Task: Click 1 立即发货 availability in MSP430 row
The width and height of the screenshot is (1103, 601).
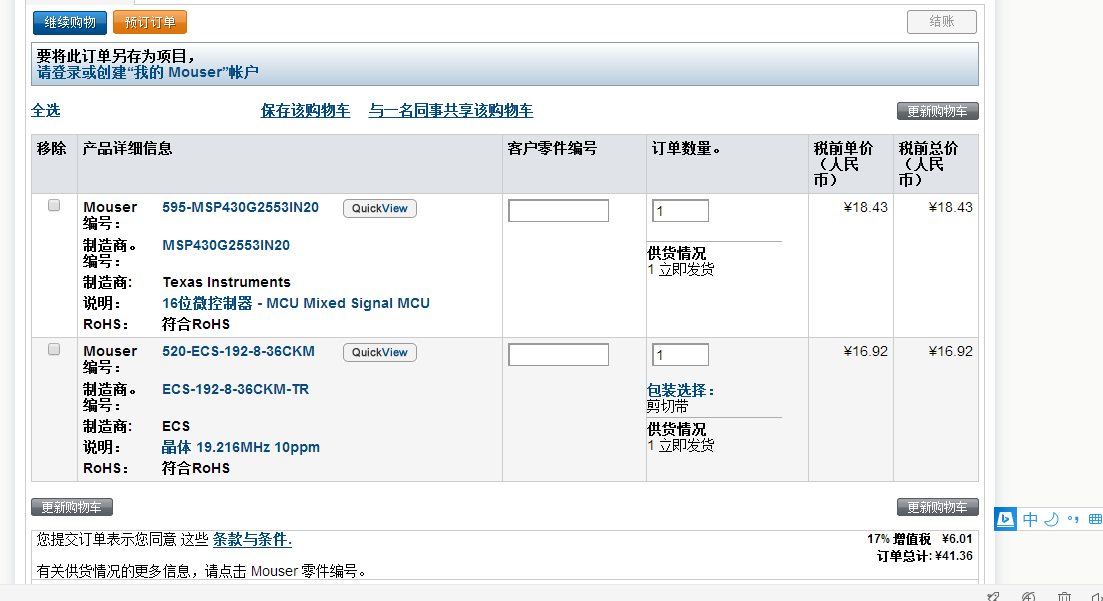Action: tap(681, 270)
